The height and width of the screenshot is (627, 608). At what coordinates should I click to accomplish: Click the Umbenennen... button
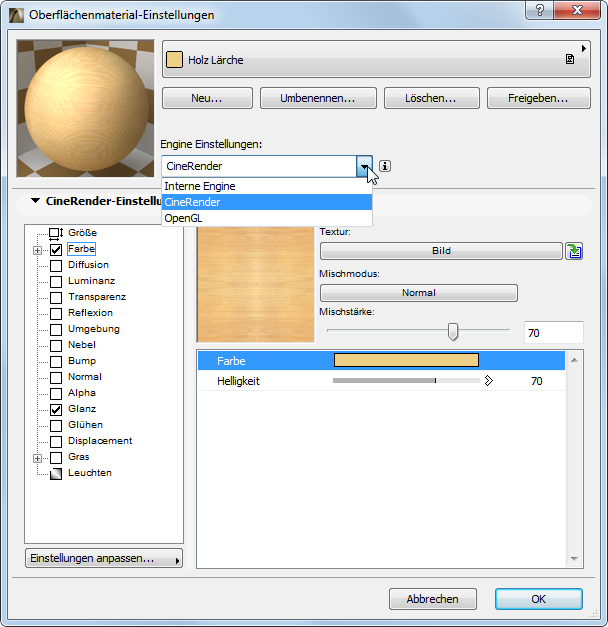click(x=318, y=98)
